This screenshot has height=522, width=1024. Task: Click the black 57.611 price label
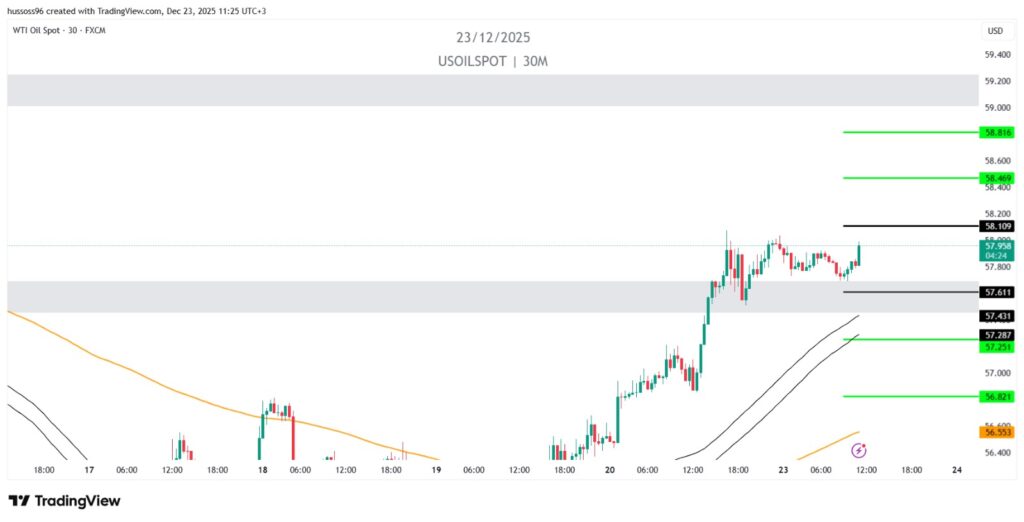click(997, 292)
